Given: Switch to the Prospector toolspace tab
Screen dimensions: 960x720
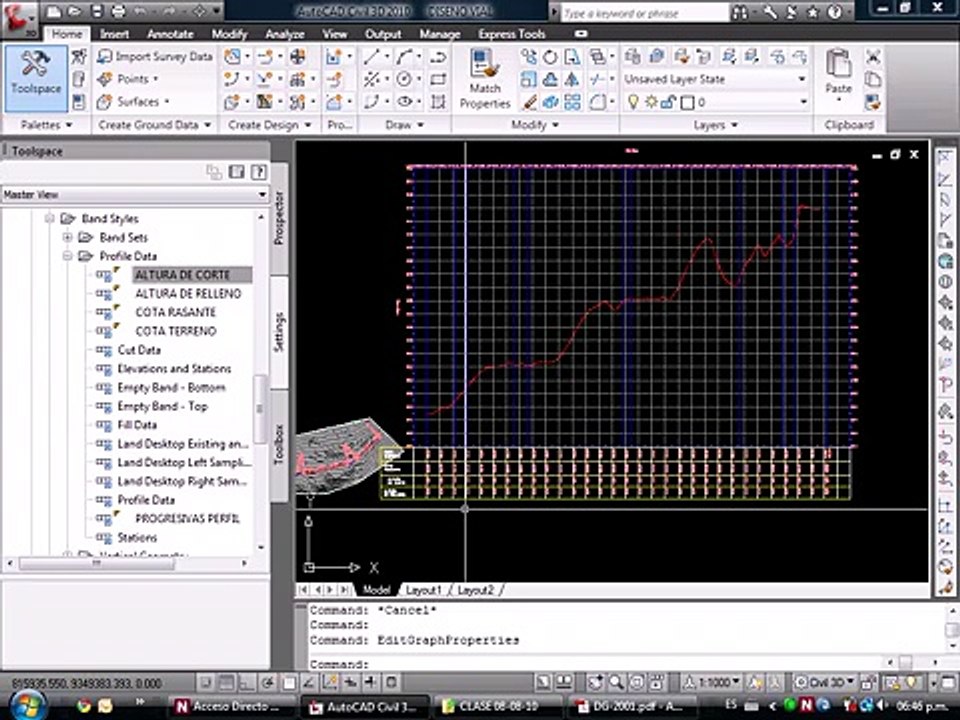Looking at the screenshot, I should tap(279, 218).
